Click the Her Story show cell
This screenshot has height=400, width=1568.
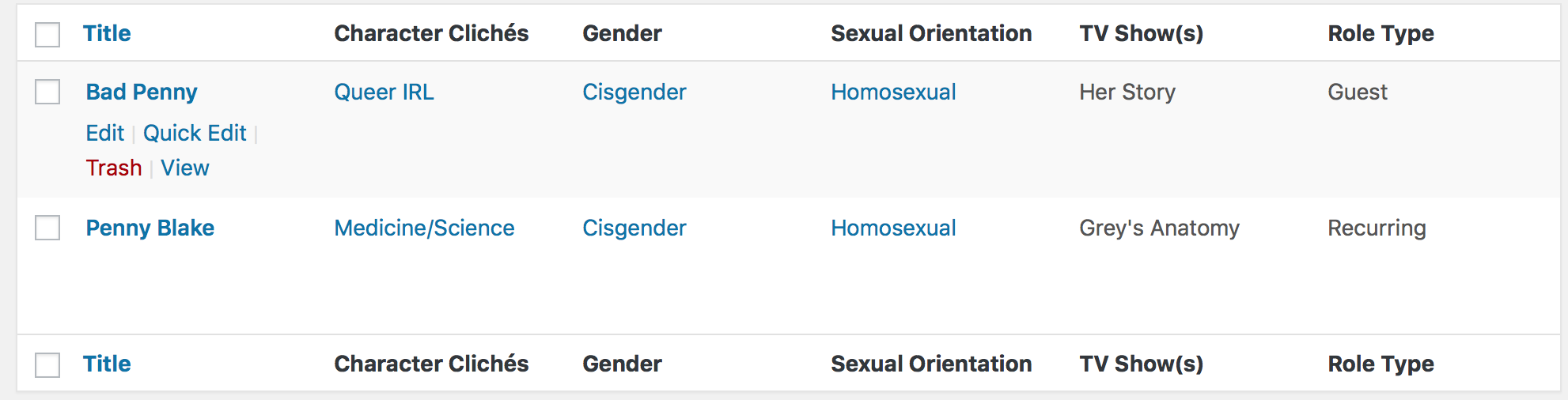1127,92
